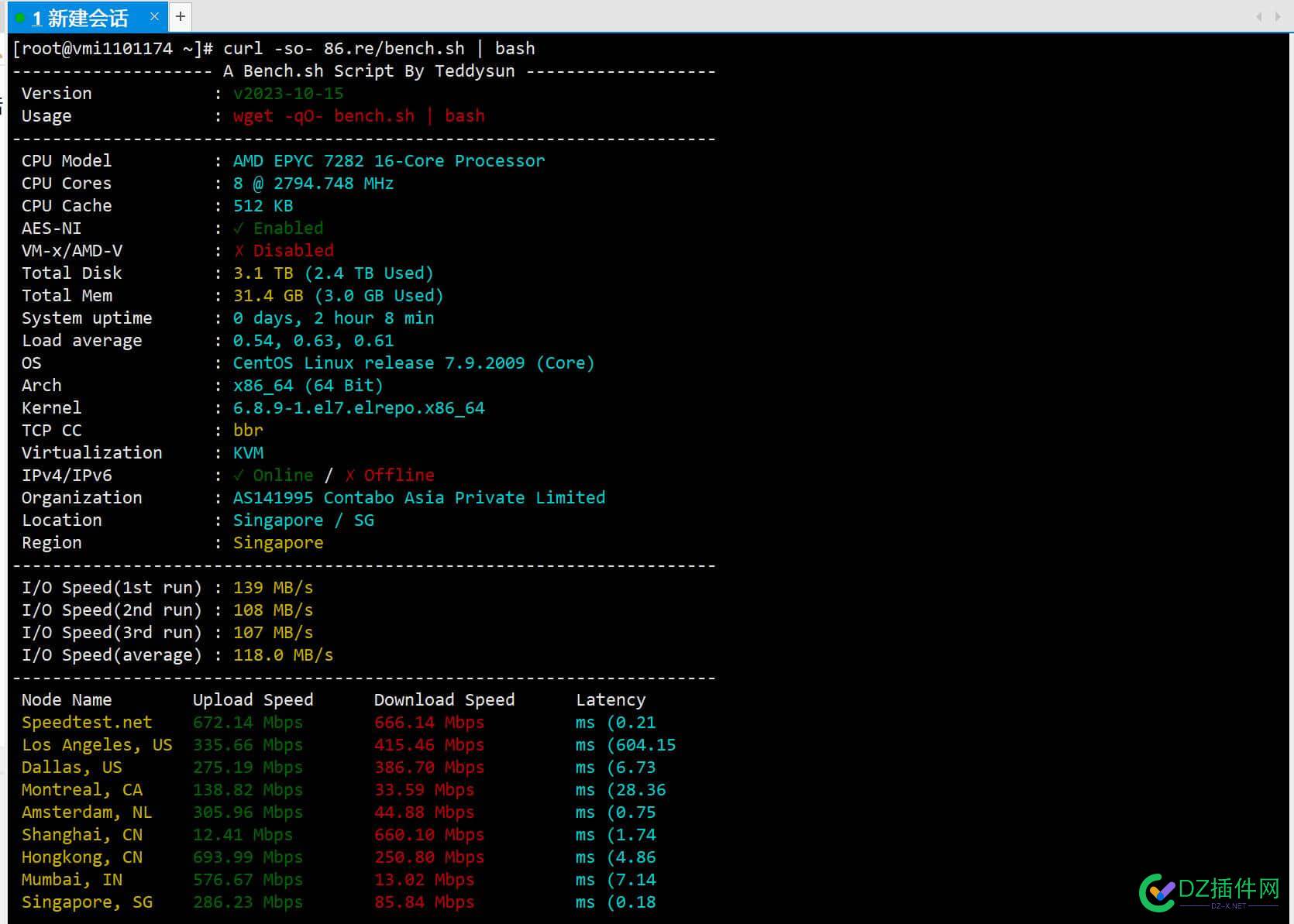Viewport: 1294px width, 924px height.
Task: Click the AES-NI Enabled status
Action: point(278,228)
